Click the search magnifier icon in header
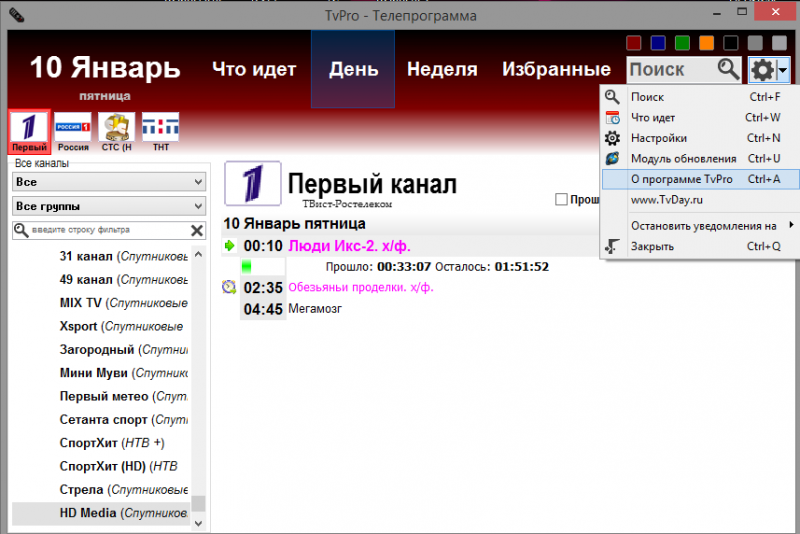This screenshot has height=534, width=800. (728, 69)
